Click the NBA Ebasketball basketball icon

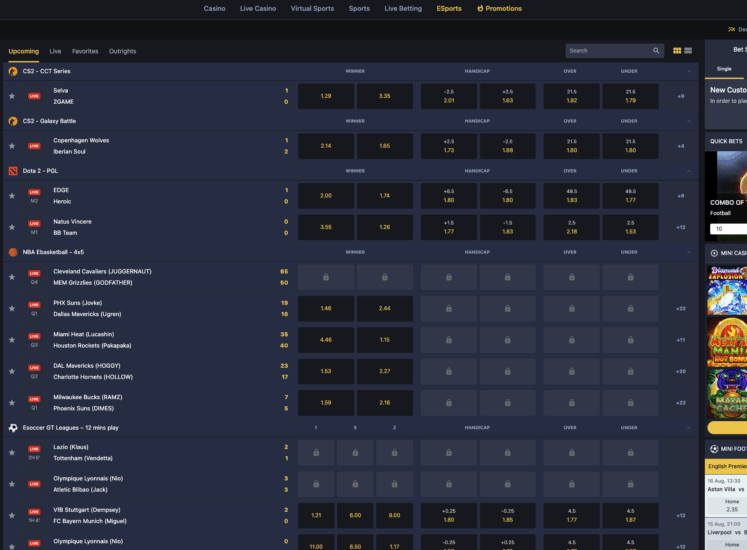13,252
